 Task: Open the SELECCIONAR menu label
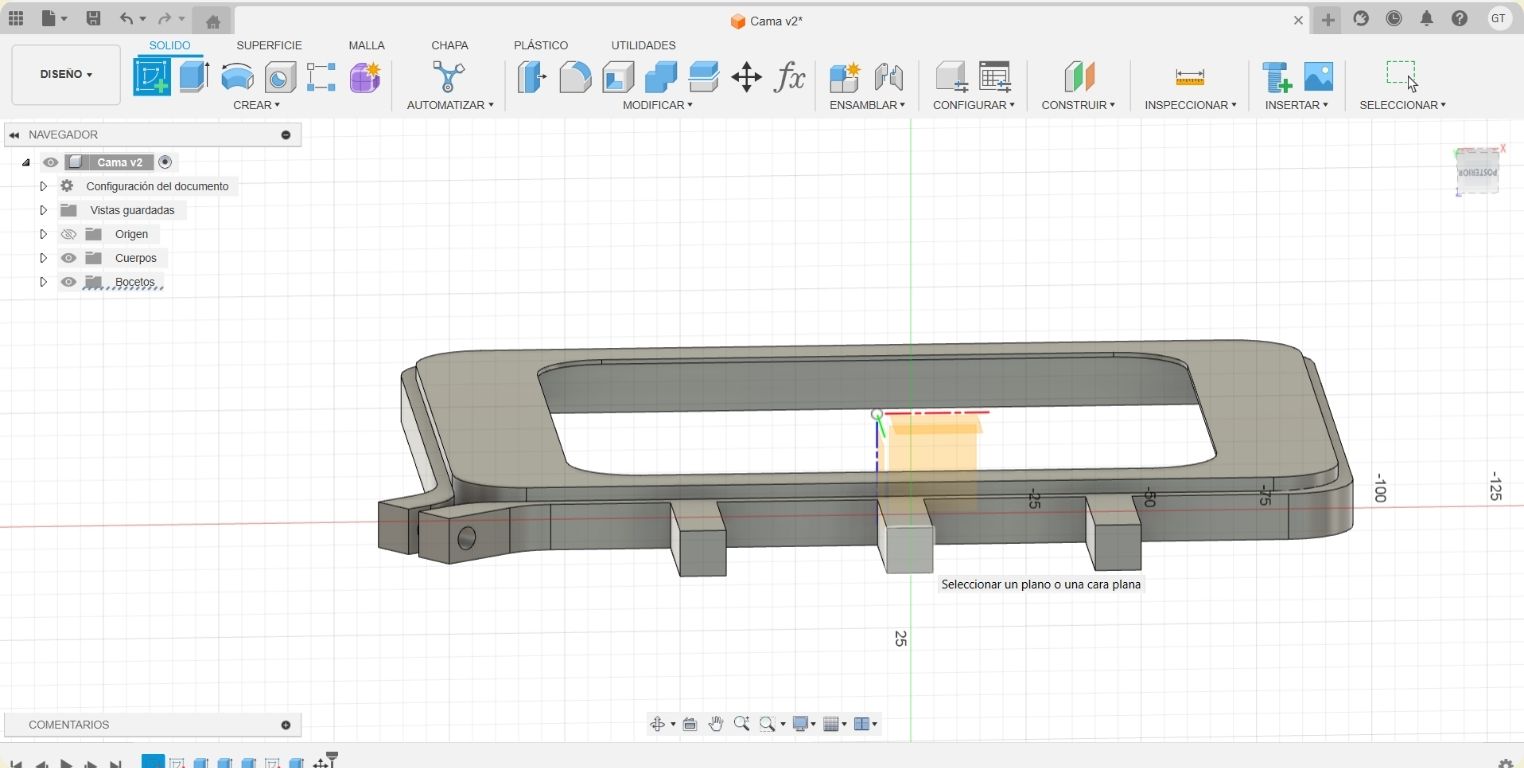1402,105
